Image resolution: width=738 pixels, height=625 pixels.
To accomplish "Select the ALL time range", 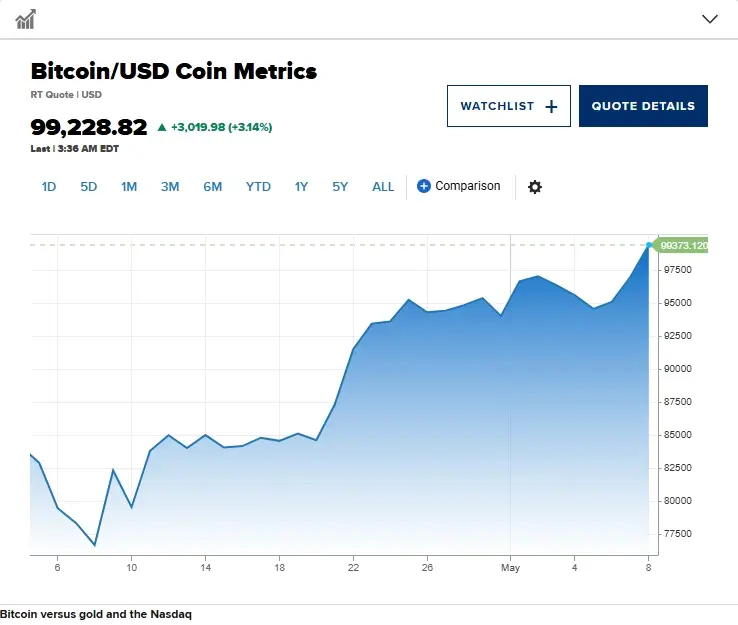I will [x=383, y=186].
